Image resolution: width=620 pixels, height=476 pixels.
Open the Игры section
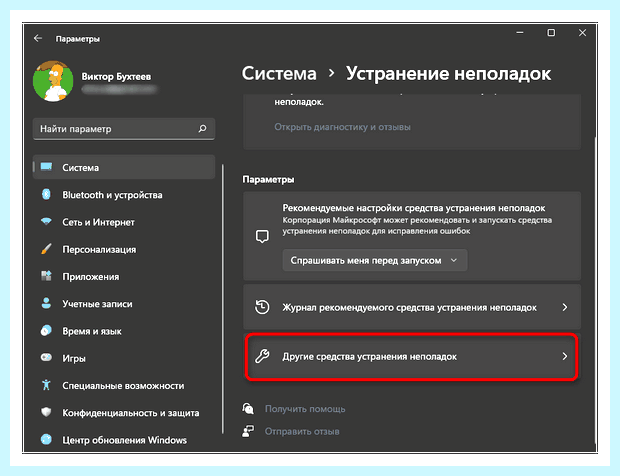coord(124,359)
